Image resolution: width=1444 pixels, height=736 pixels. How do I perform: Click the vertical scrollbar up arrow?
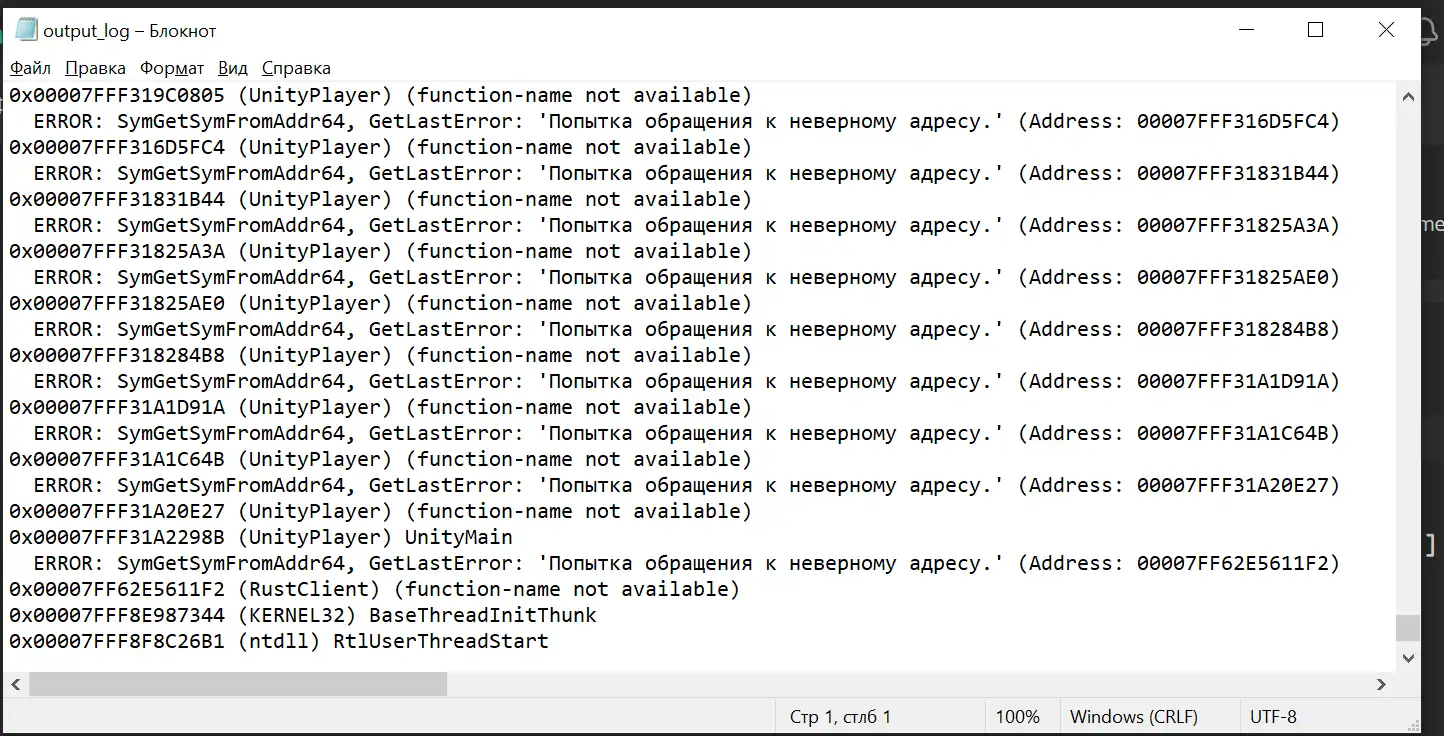click(1408, 97)
